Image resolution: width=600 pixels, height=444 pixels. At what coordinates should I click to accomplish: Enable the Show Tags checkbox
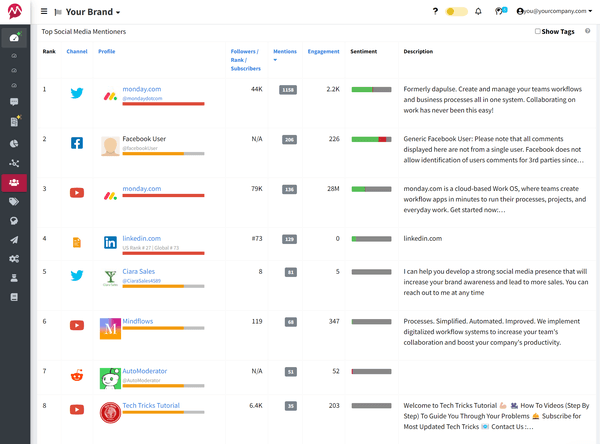click(538, 31)
